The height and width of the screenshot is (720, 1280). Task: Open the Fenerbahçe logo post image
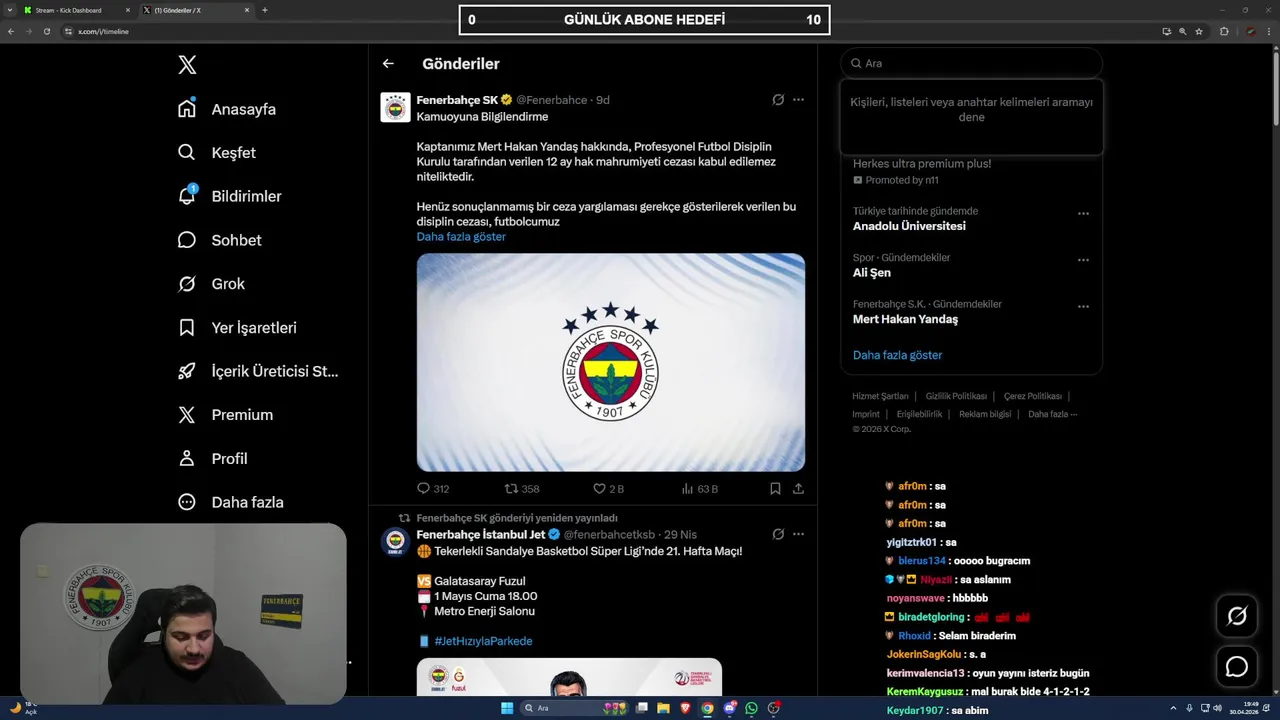click(611, 362)
